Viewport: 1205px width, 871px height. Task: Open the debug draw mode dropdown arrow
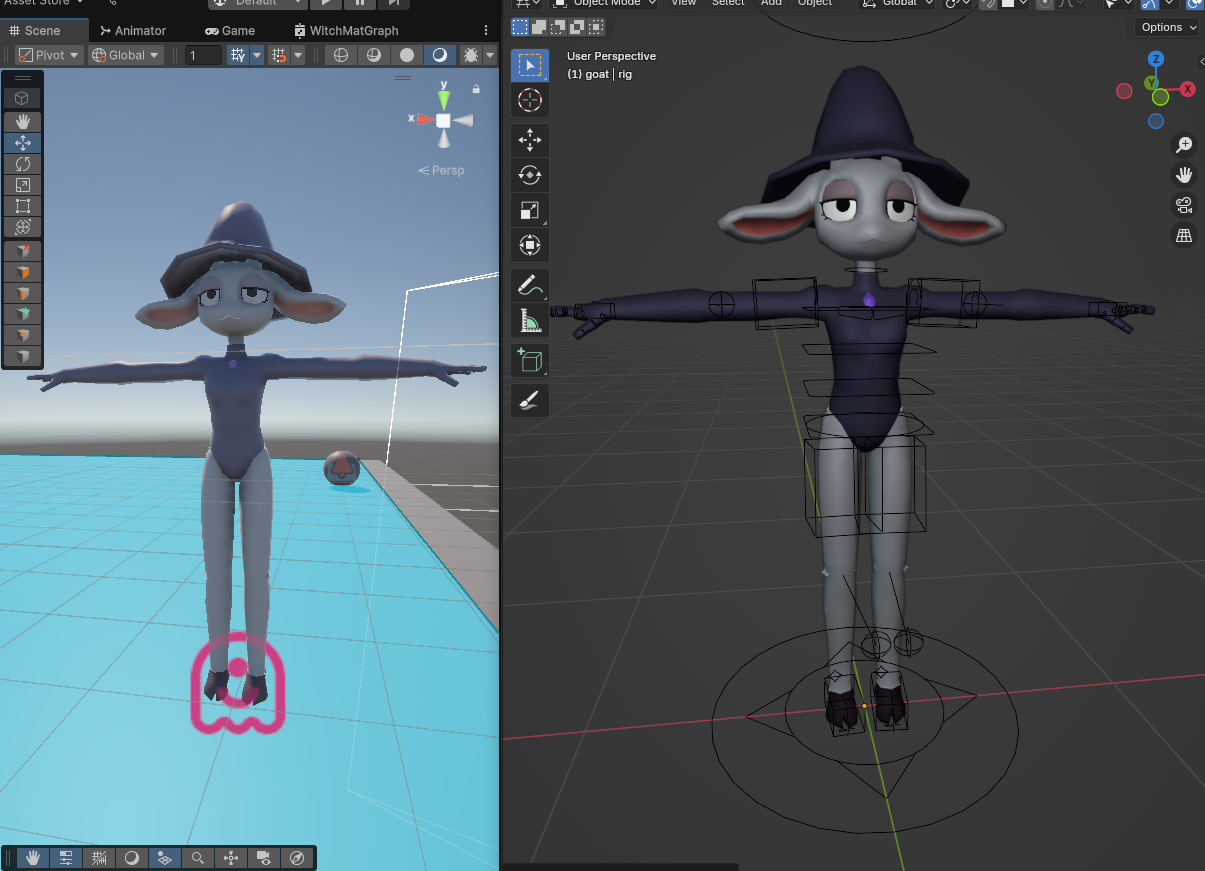[489, 55]
